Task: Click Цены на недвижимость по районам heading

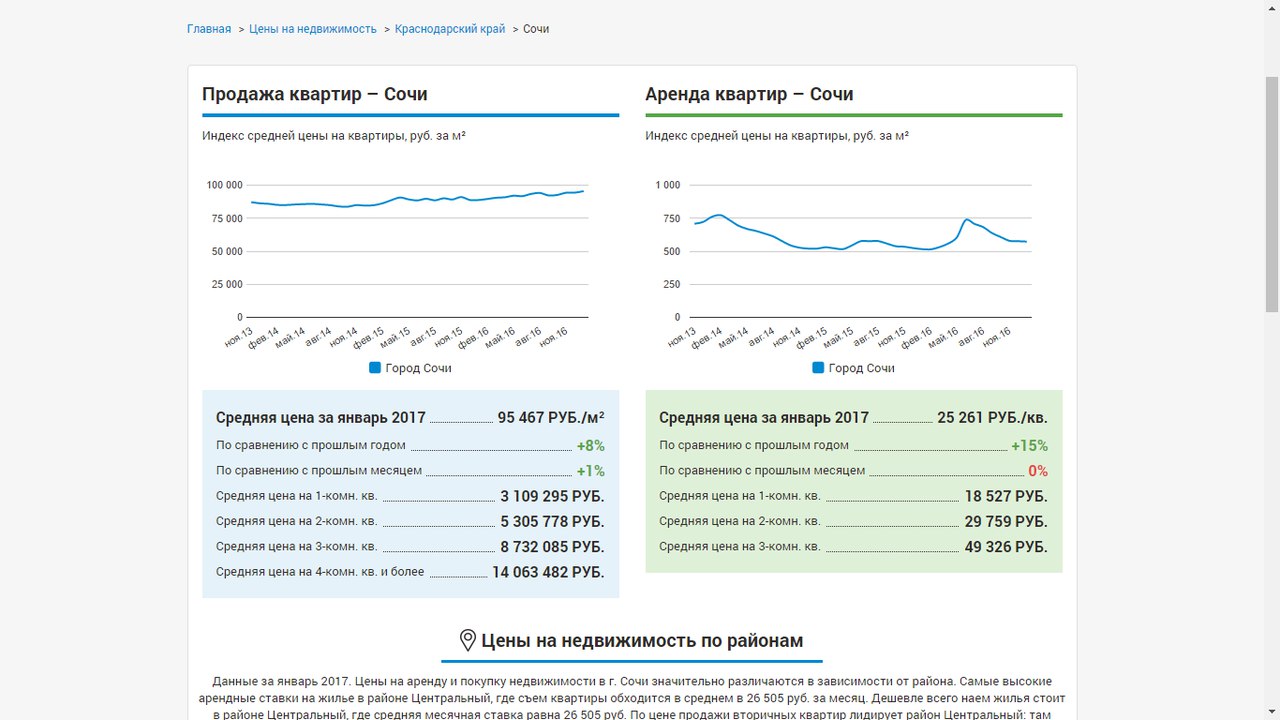Action: 642,641
